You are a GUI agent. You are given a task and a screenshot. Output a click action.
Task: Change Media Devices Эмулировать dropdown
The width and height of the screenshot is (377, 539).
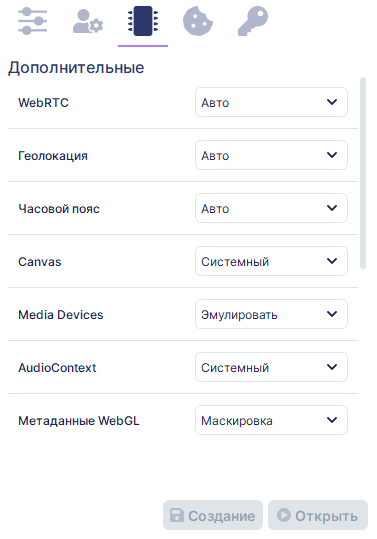pyautogui.click(x=271, y=314)
